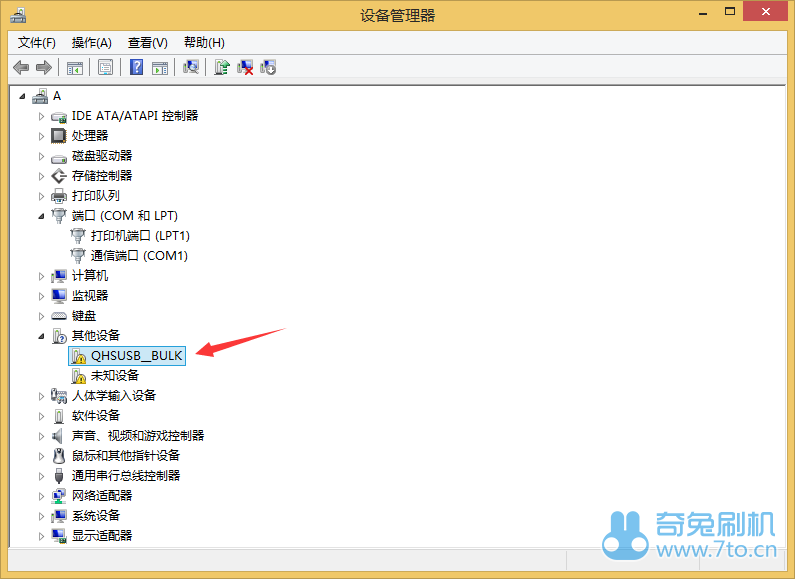
Task: Open the 帮助(H) menu
Action: tap(204, 43)
